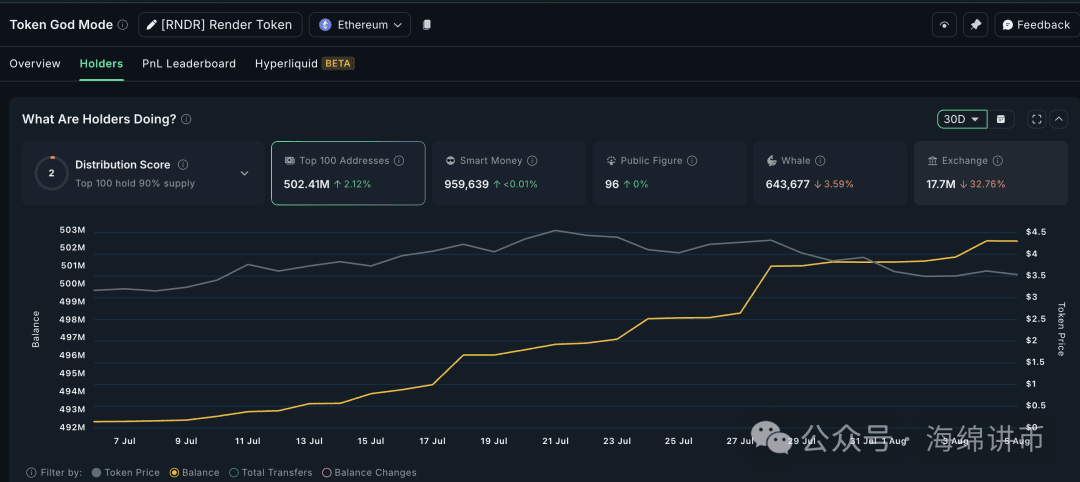Click the pin icon button
The height and width of the screenshot is (482, 1080).
(975, 25)
